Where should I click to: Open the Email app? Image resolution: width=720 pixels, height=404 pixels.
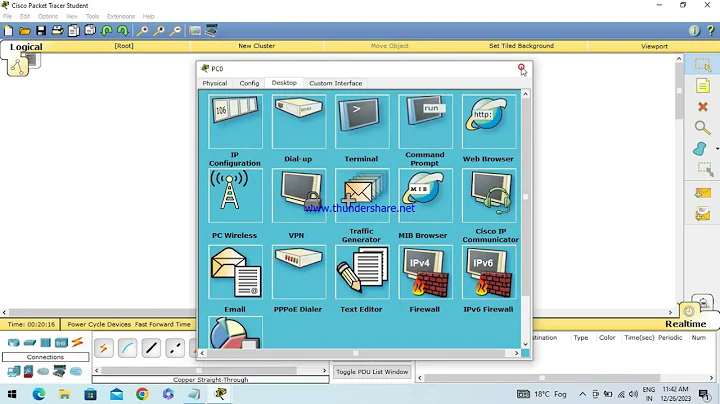point(235,272)
